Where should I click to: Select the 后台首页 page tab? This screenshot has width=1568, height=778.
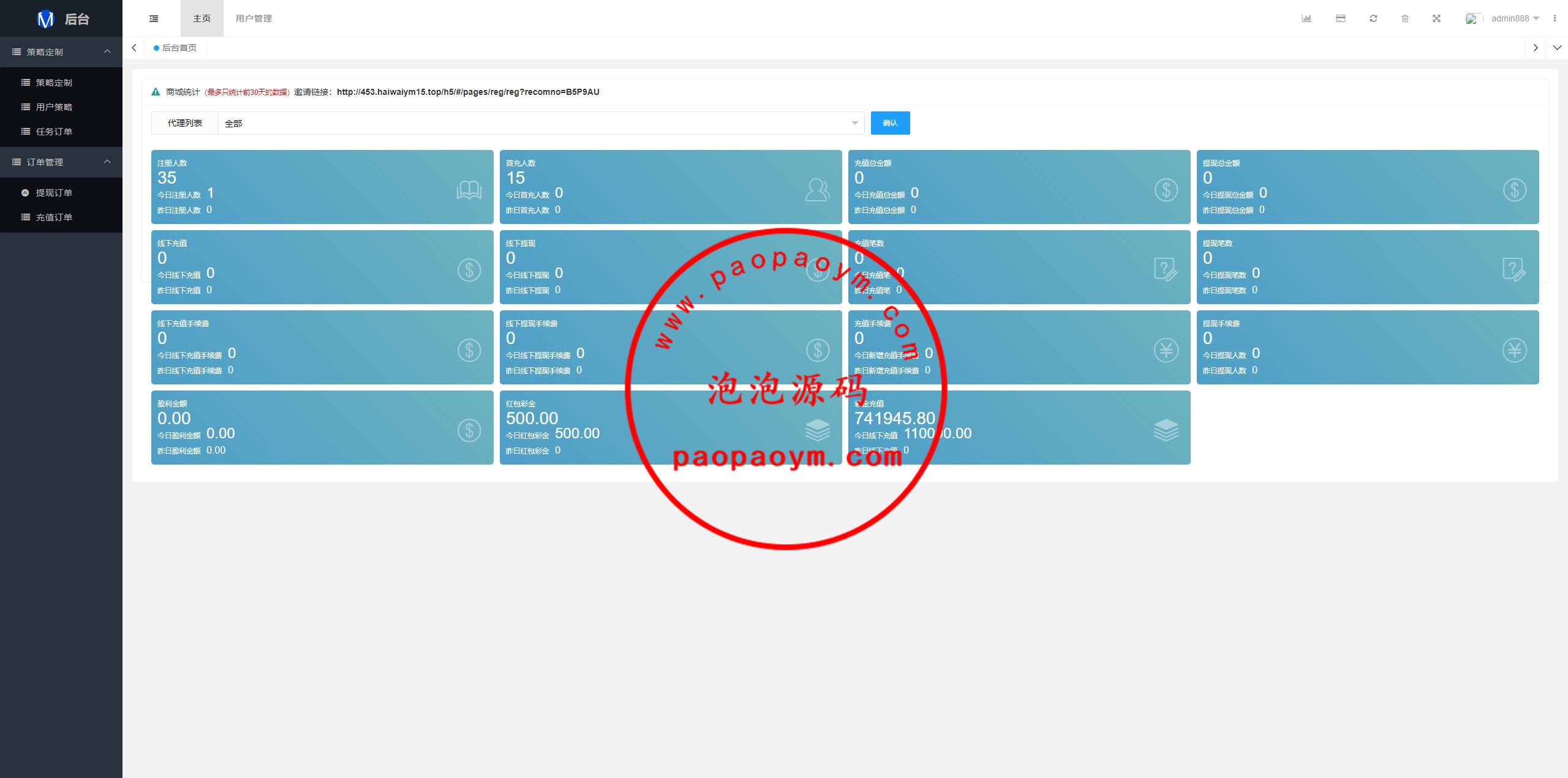click(179, 48)
